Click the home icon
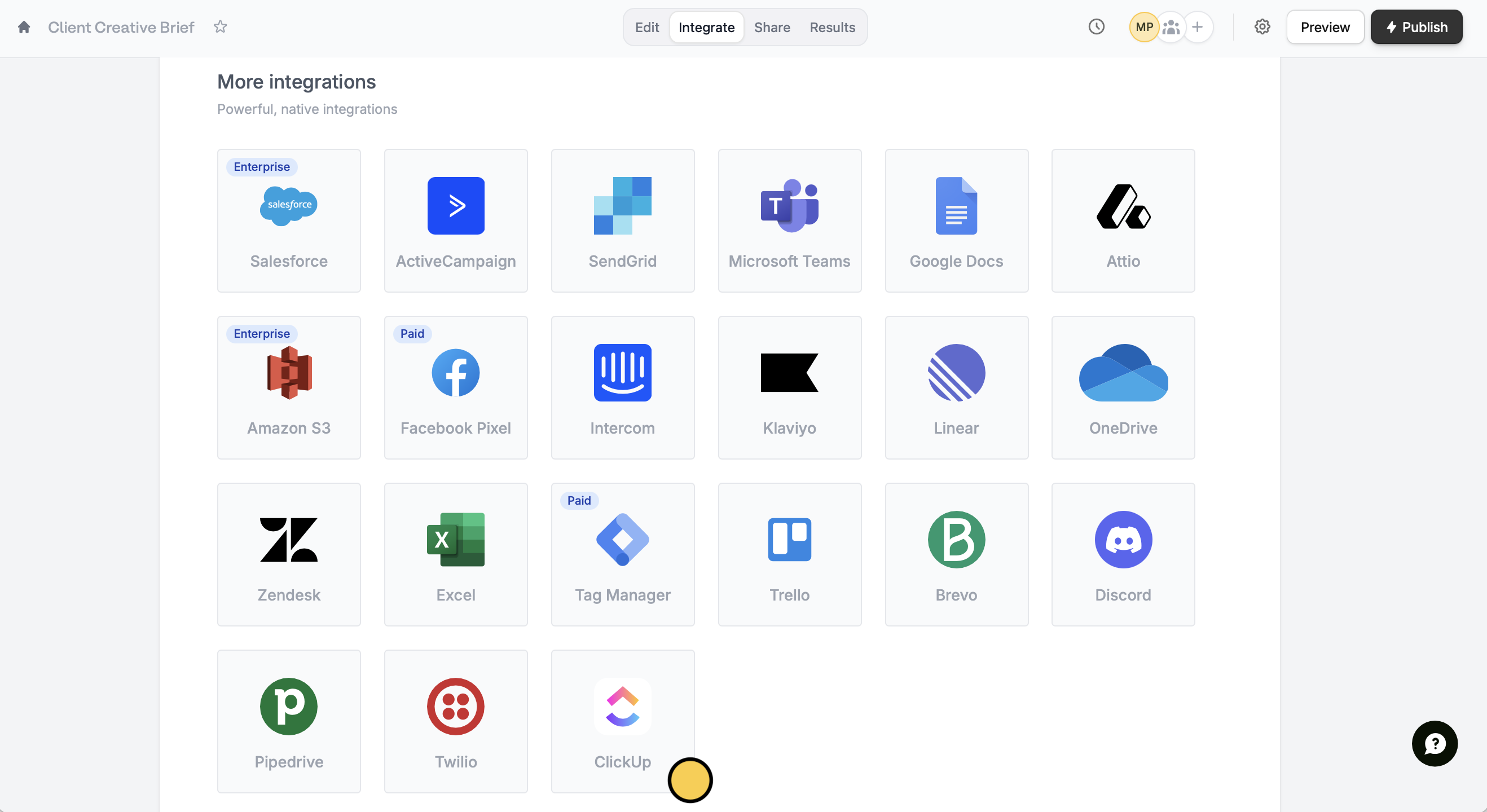Screen dimensions: 1487x812 point(24,27)
